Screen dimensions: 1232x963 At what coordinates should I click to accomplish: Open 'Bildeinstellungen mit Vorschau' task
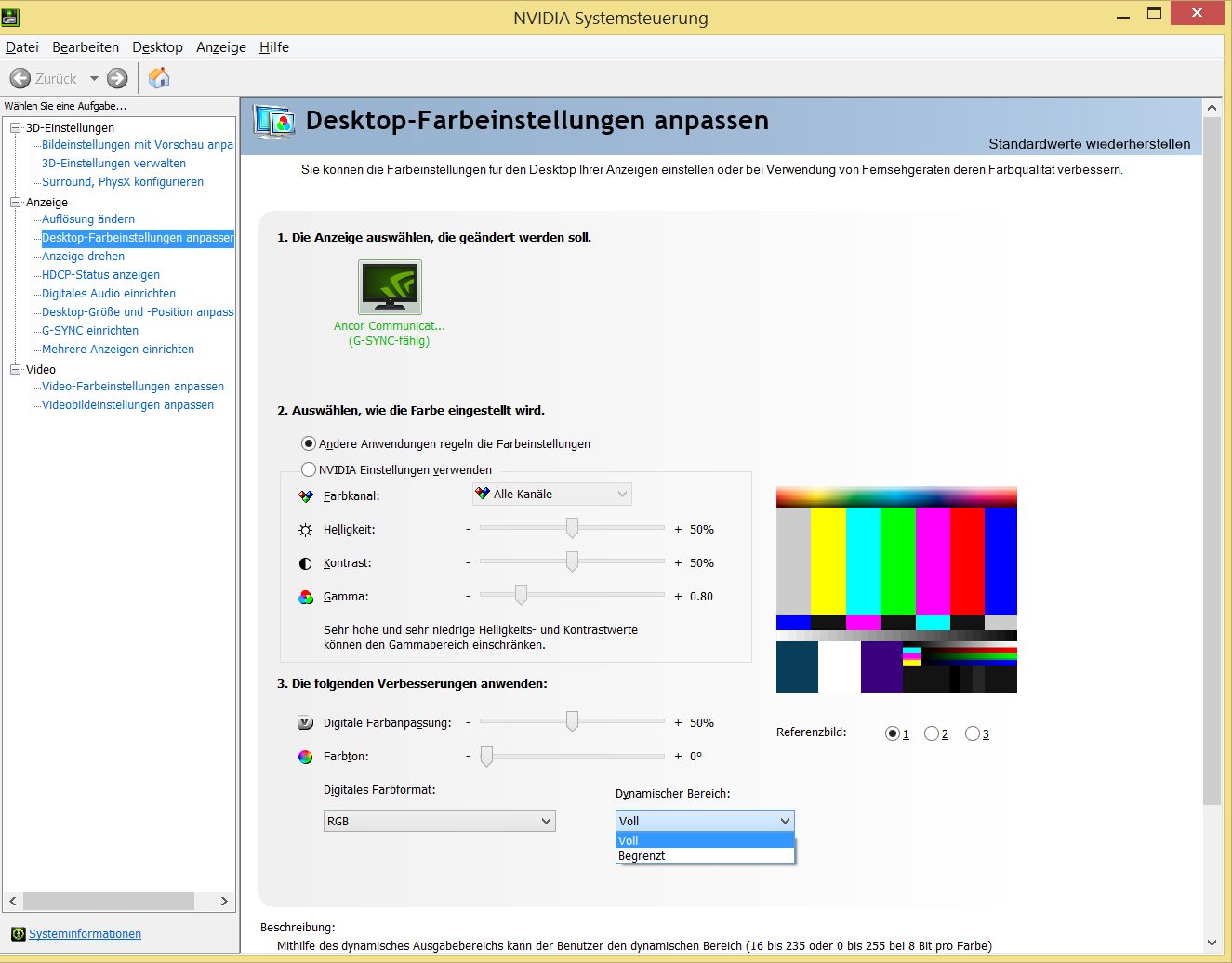coord(138,145)
